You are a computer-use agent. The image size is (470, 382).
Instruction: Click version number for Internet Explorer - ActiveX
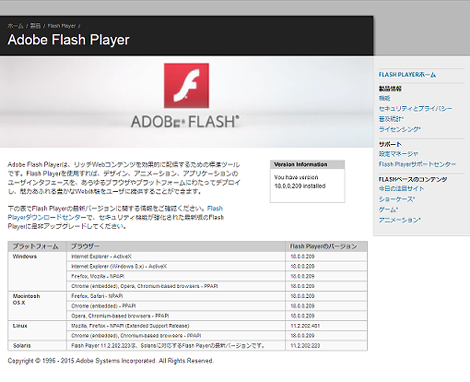coord(302,256)
